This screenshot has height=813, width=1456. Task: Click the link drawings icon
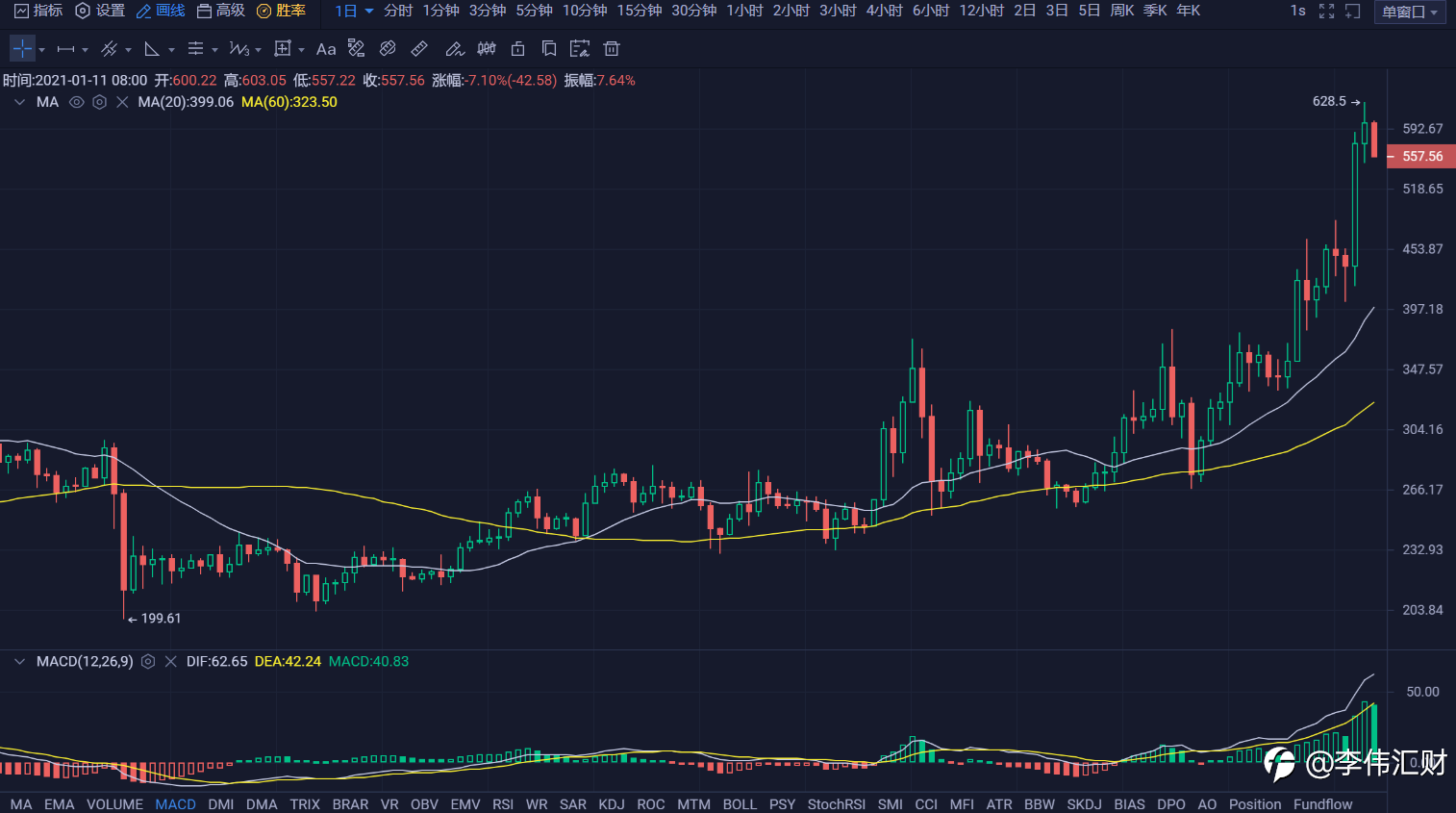(x=389, y=48)
